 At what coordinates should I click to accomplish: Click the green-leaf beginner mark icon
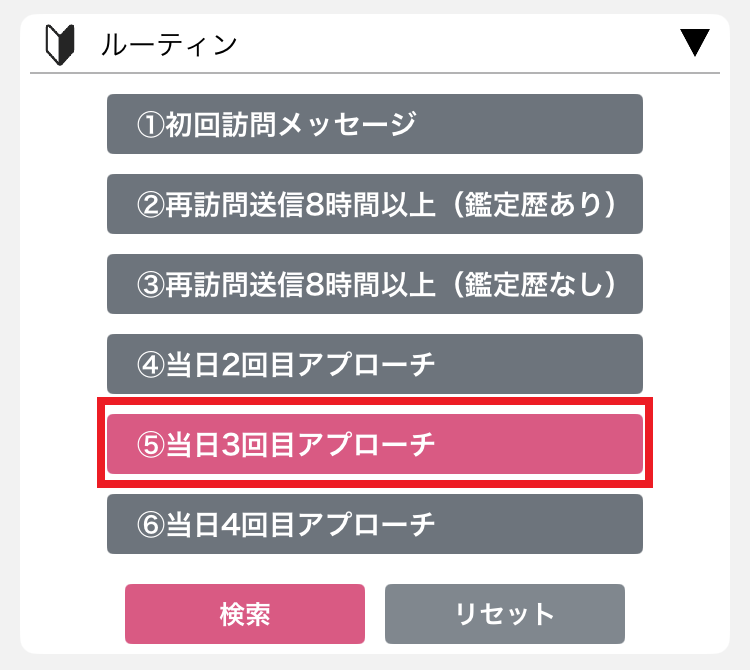point(60,44)
